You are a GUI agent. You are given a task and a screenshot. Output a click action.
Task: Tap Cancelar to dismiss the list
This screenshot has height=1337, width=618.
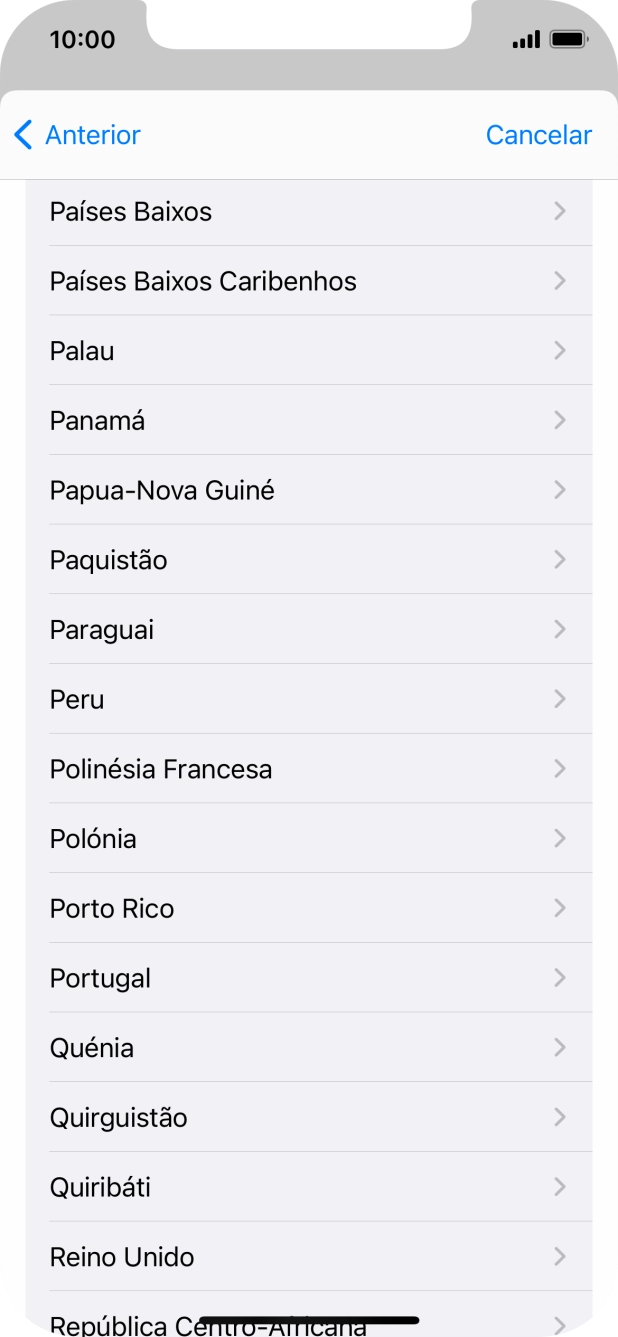point(538,135)
